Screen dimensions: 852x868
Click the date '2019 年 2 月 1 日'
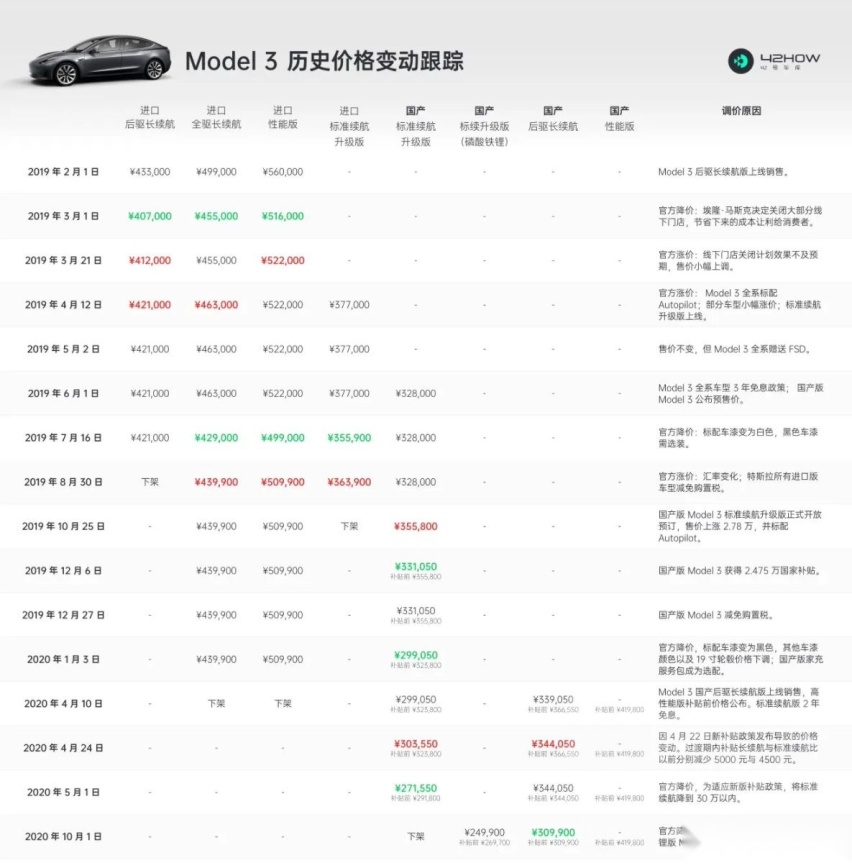pos(63,172)
